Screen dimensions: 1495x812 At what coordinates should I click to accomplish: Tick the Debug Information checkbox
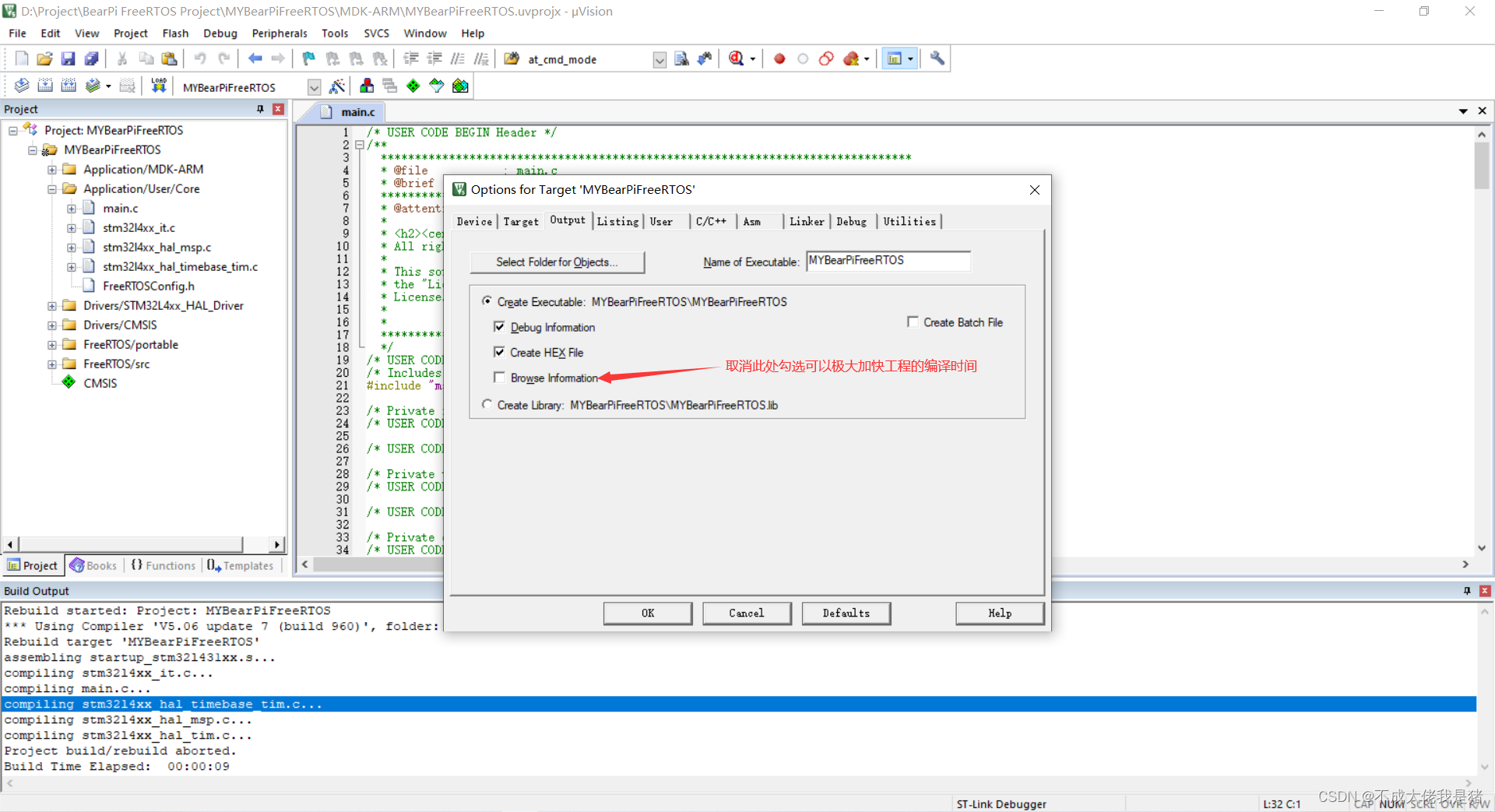click(499, 327)
